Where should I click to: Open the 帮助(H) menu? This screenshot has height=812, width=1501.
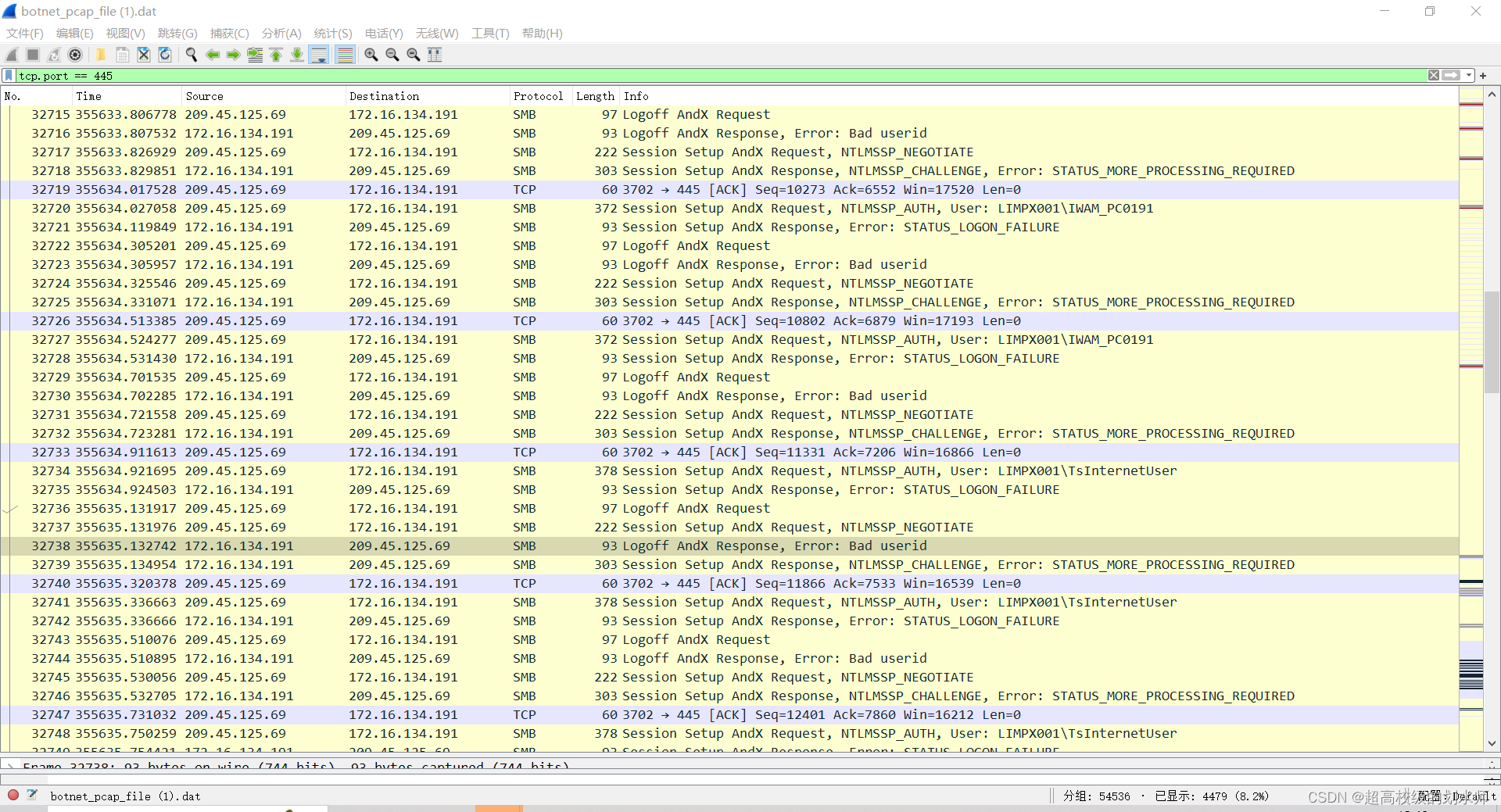(x=543, y=34)
